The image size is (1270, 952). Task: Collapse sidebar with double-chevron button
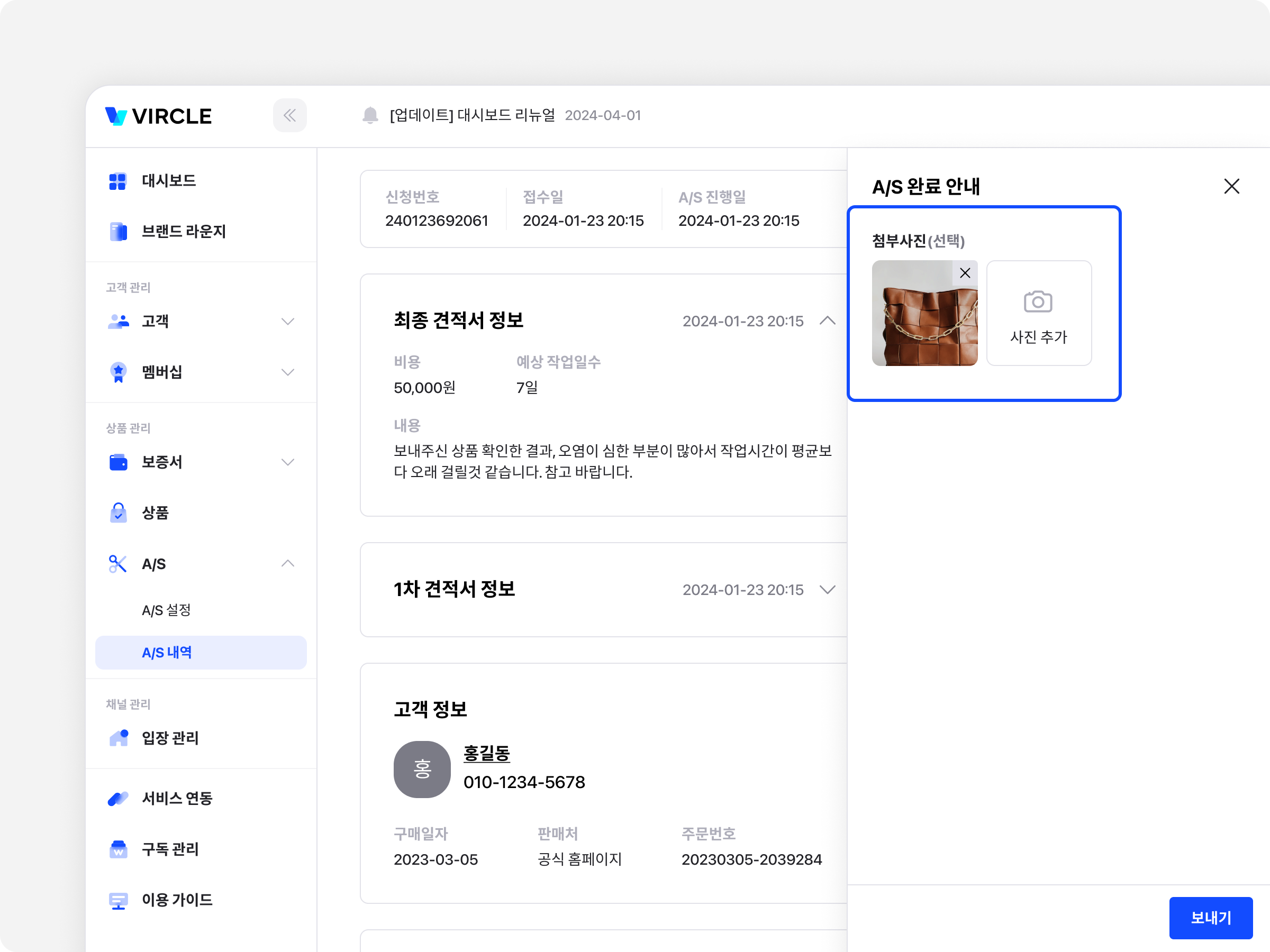coord(289,115)
